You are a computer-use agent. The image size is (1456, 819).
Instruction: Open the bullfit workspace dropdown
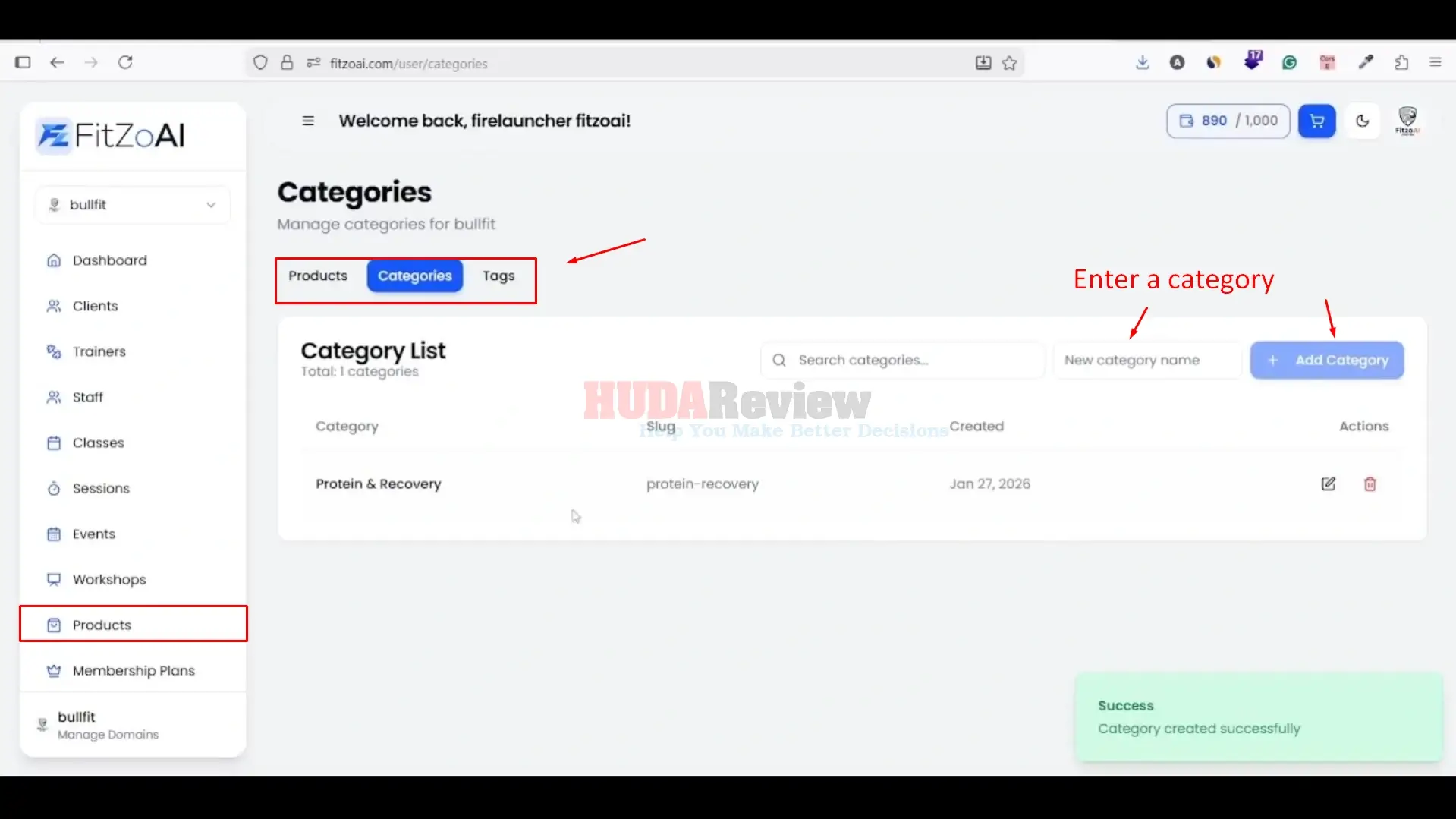(133, 205)
